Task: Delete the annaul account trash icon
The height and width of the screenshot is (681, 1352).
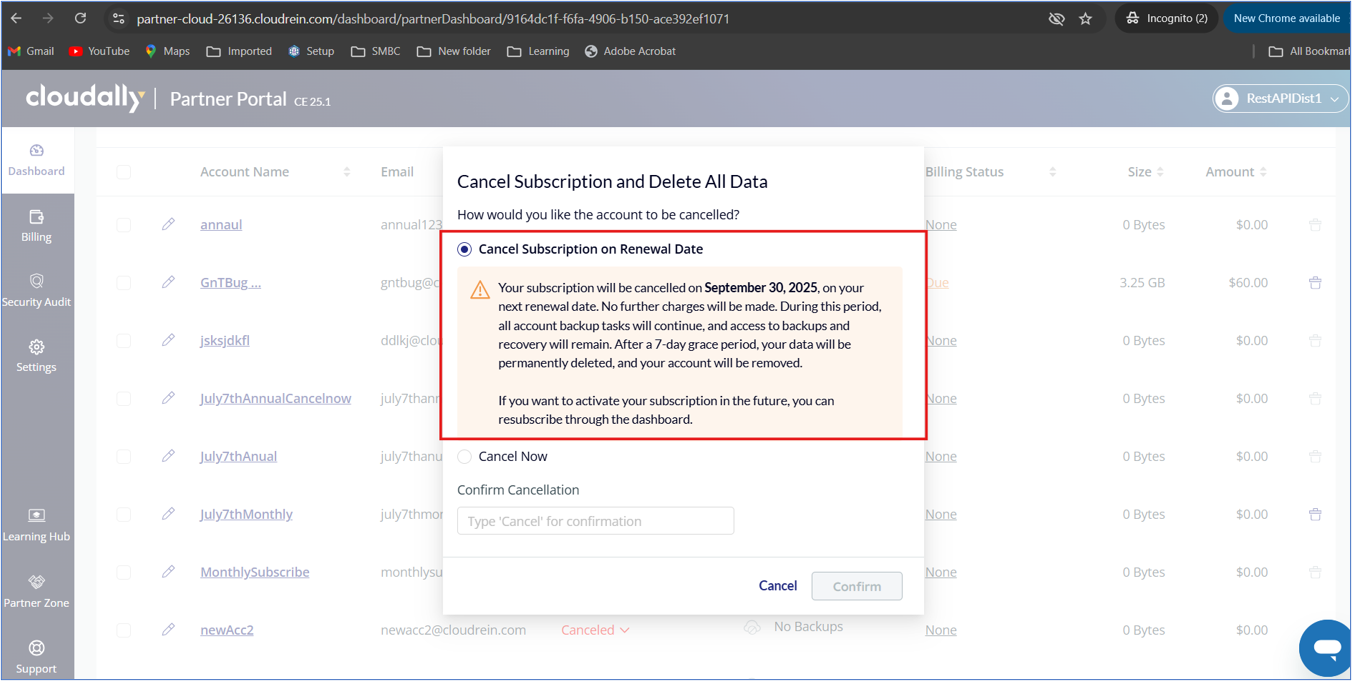Action: [1315, 224]
